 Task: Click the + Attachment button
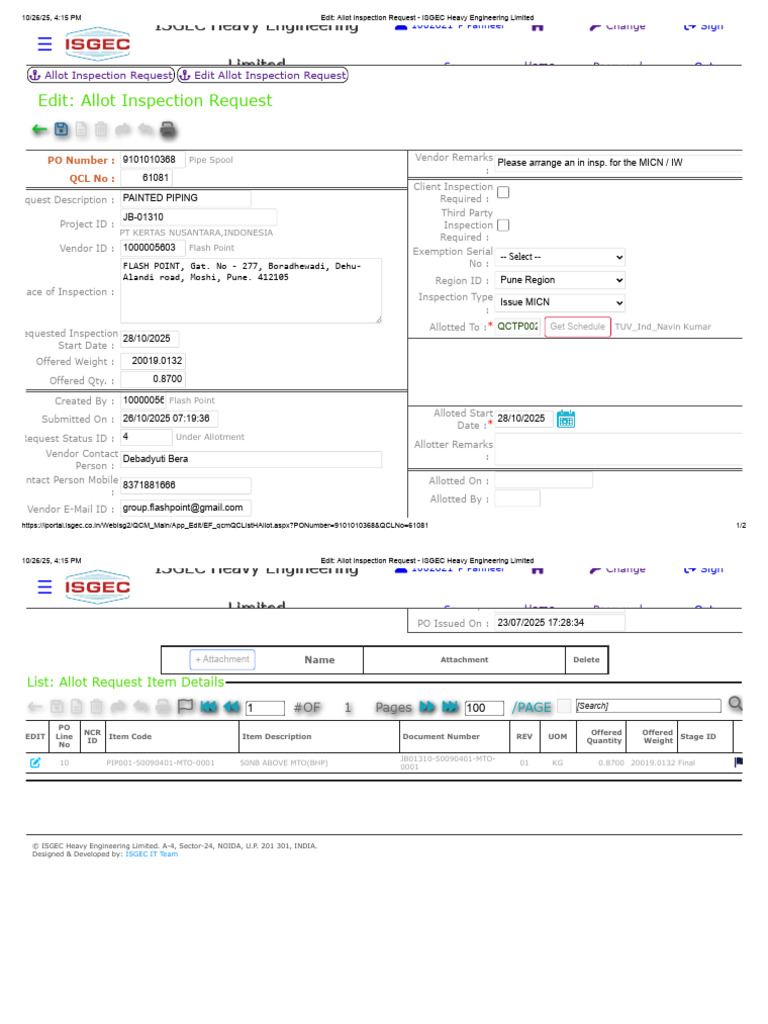pos(222,660)
